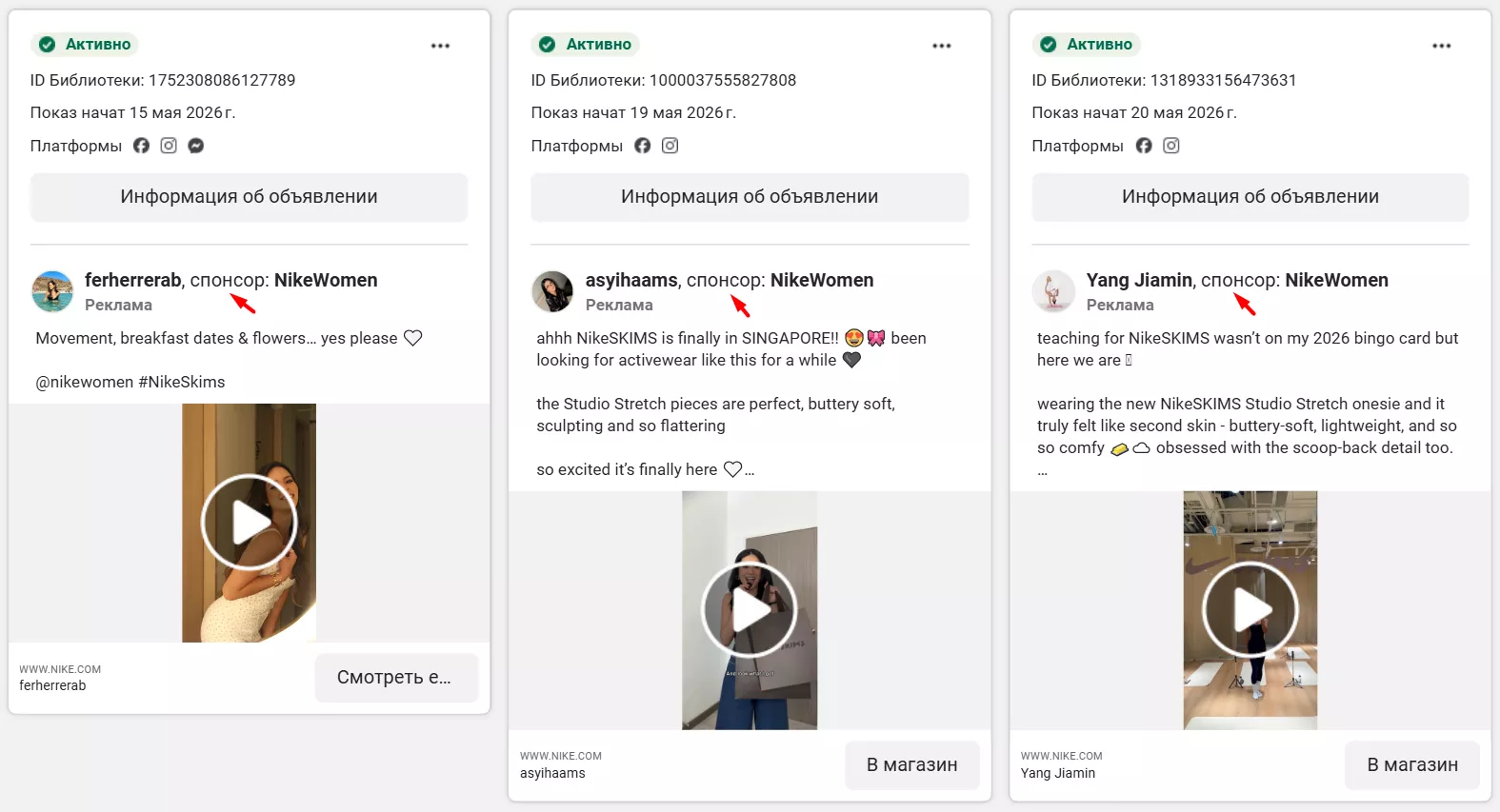Click the Instagram platform icon on ferherrerab ad

point(169,146)
